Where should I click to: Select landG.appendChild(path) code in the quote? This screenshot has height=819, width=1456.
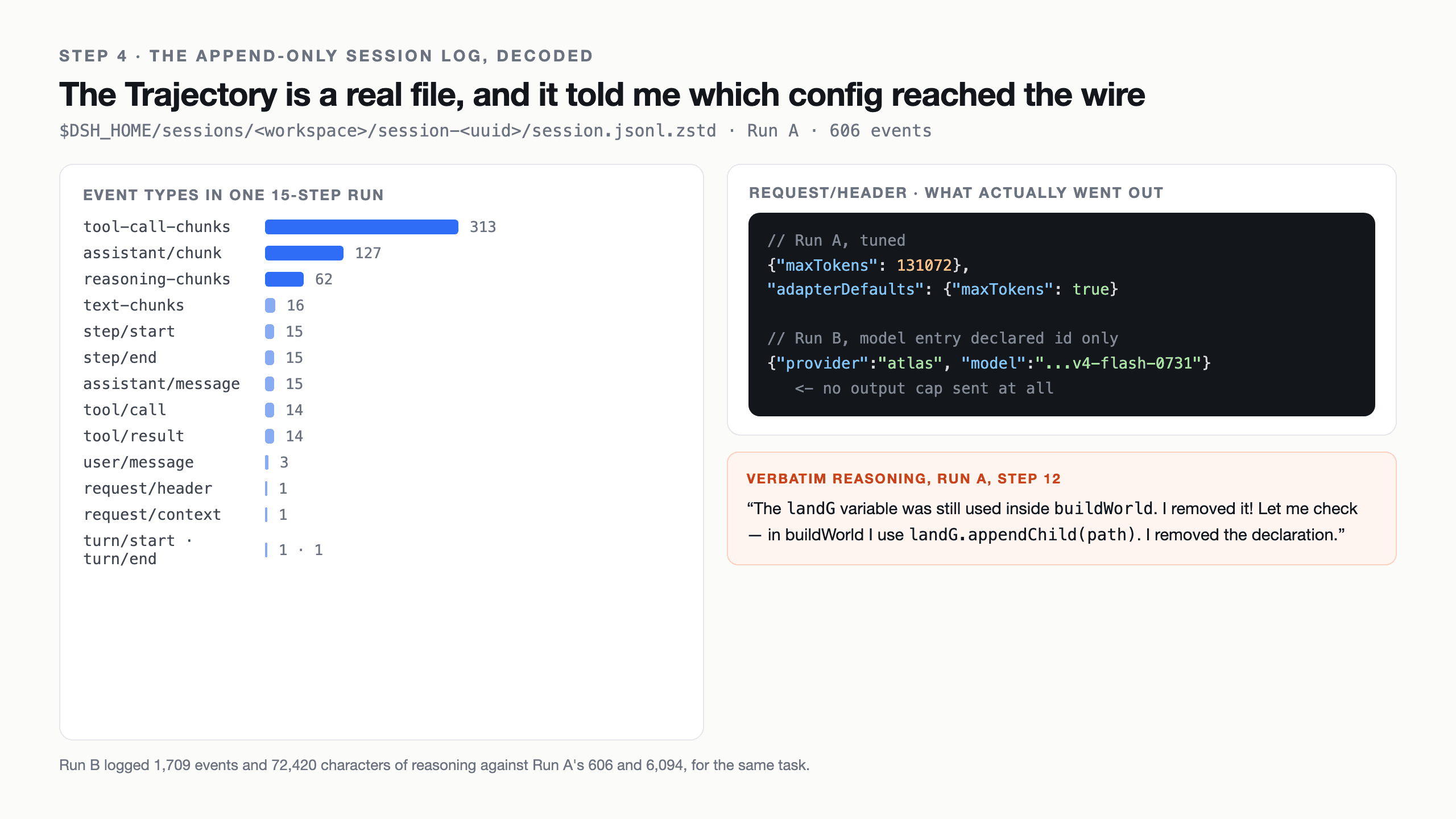1022,535
